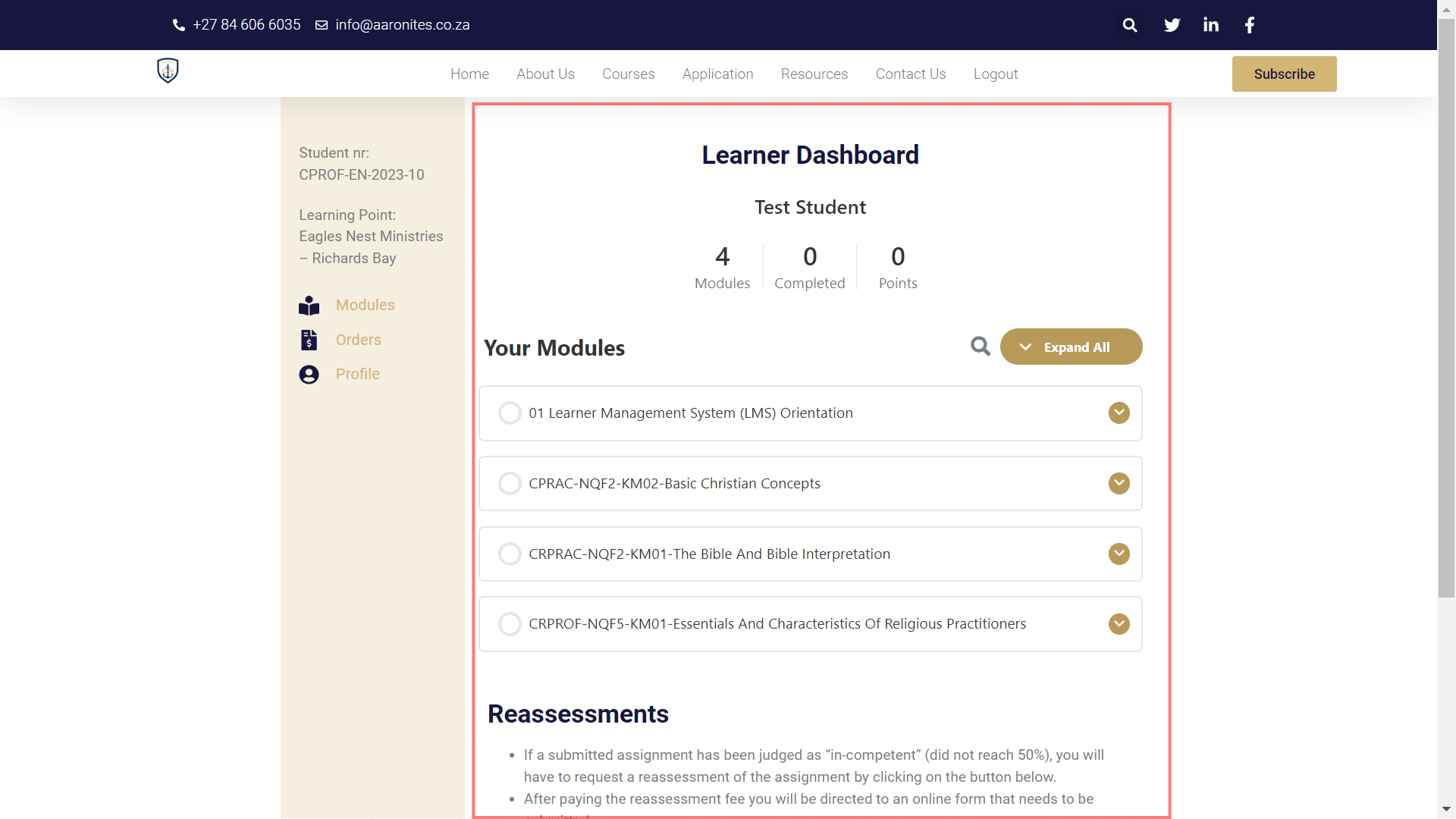Click the Subscribe button
The width and height of the screenshot is (1456, 819).
(1285, 74)
